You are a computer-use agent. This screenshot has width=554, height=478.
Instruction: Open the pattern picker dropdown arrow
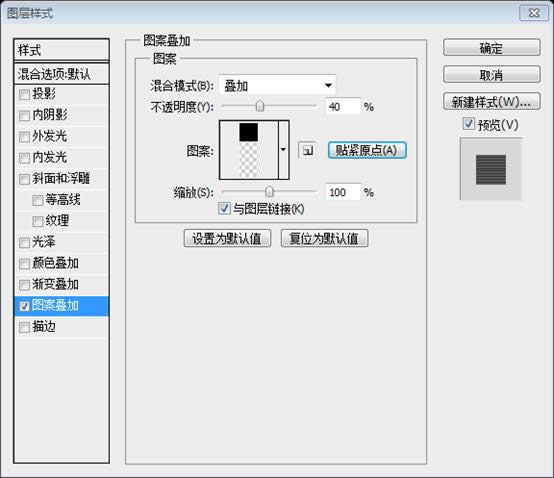[283, 150]
